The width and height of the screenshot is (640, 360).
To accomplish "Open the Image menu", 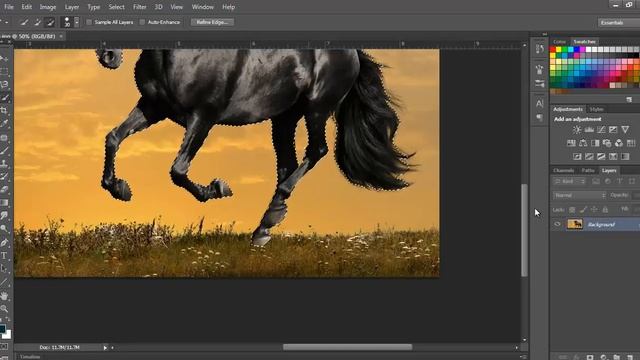I will tap(48, 7).
